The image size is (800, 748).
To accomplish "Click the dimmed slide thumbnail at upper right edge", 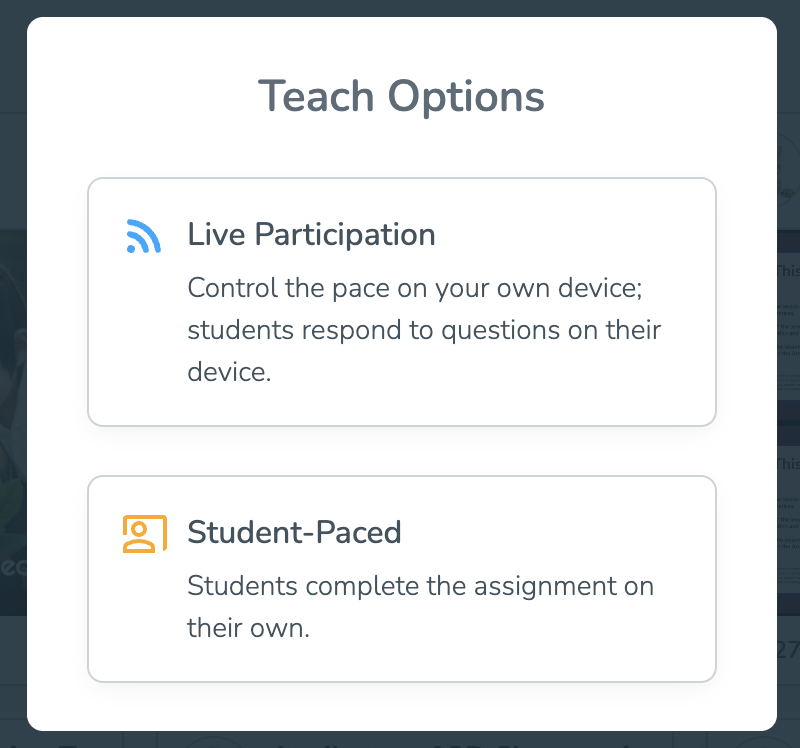I will pos(788,327).
